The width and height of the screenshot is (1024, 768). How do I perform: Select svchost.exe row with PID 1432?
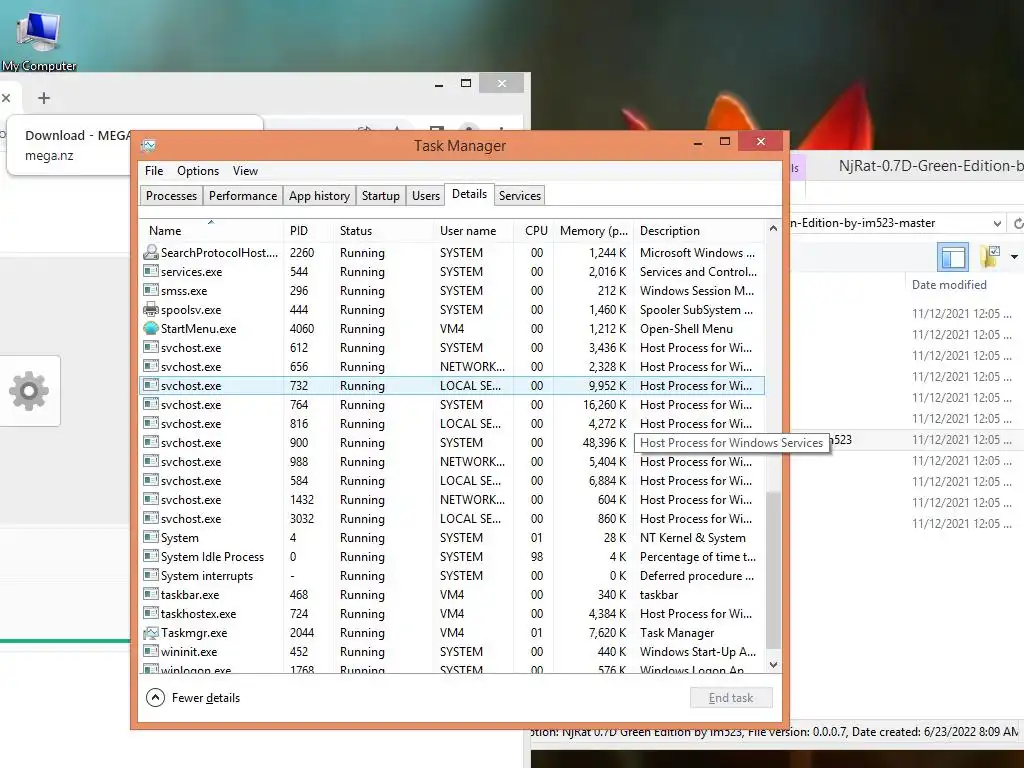tap(452, 500)
